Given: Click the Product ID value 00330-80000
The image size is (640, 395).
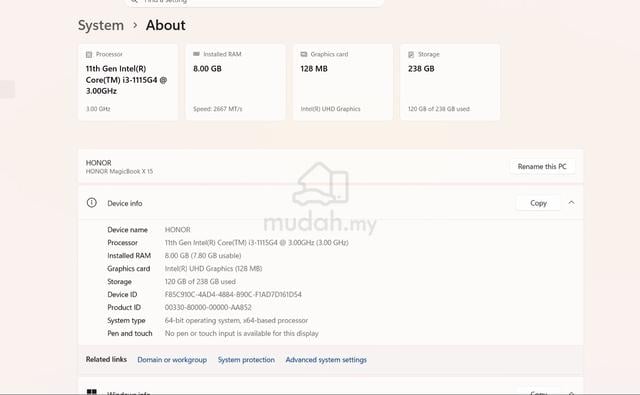Looking at the screenshot, I should pyautogui.click(x=208, y=307).
